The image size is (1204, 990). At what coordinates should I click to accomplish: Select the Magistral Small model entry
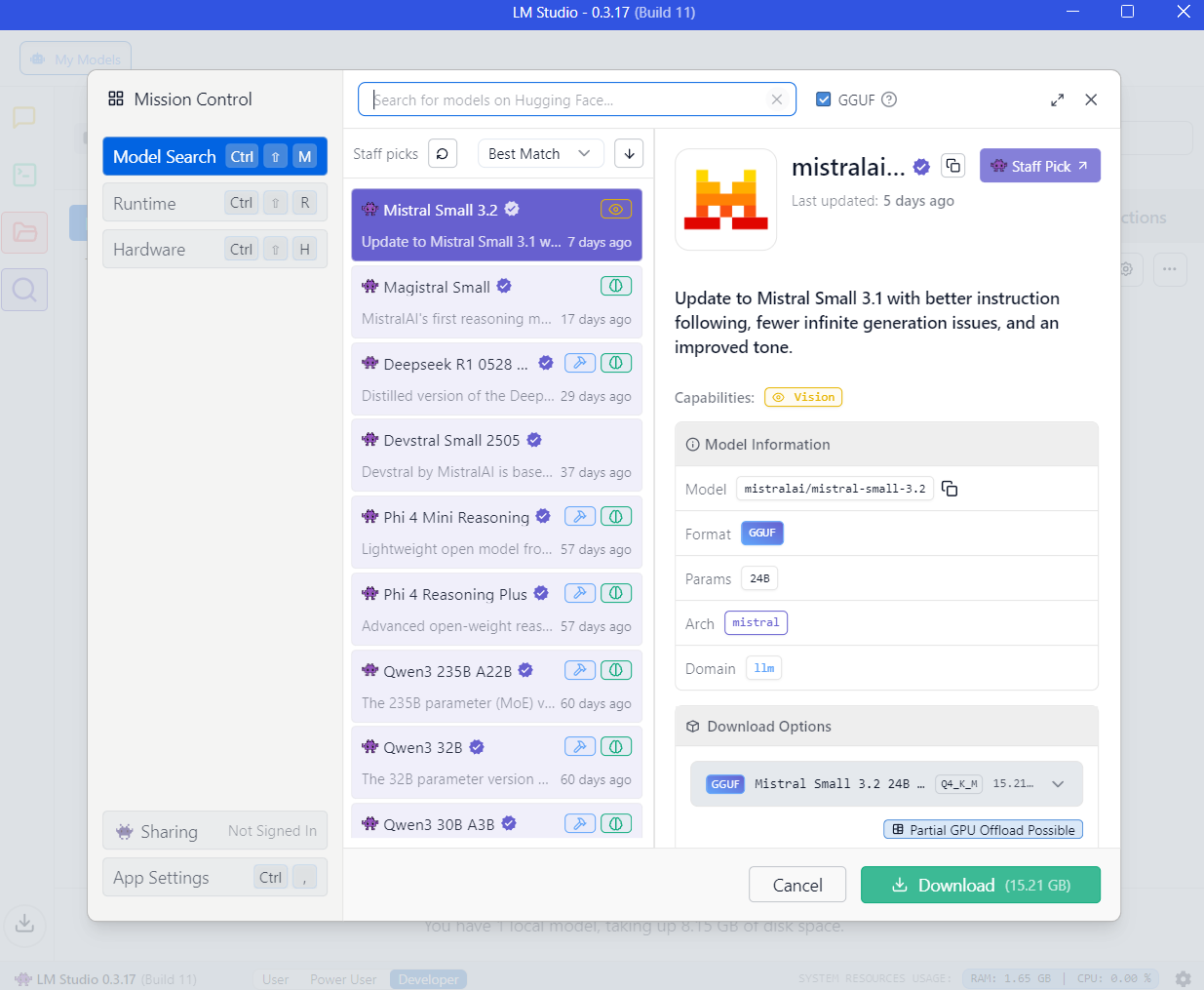click(x=496, y=302)
